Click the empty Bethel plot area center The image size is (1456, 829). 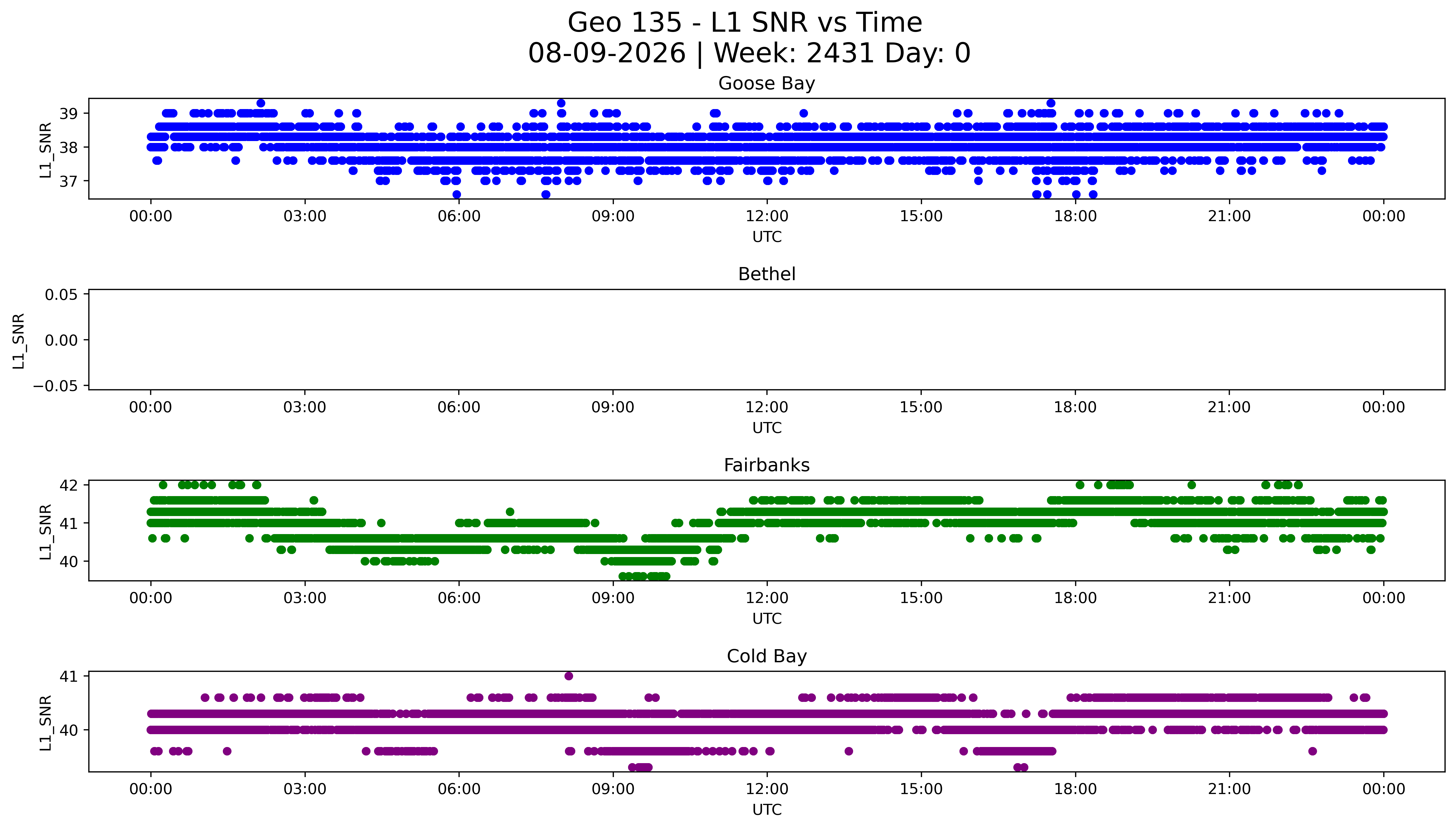tap(766, 339)
